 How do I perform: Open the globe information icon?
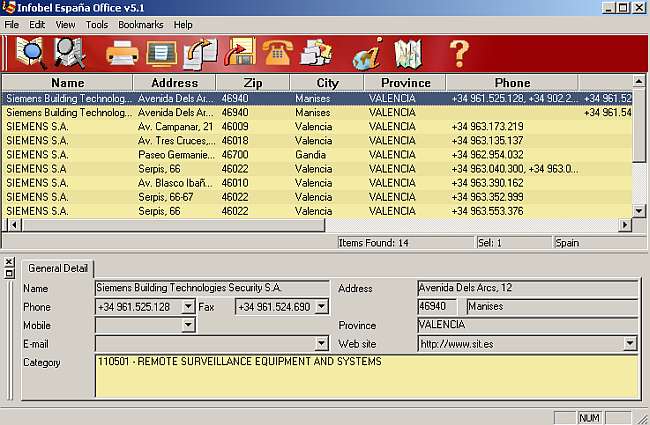click(x=367, y=53)
